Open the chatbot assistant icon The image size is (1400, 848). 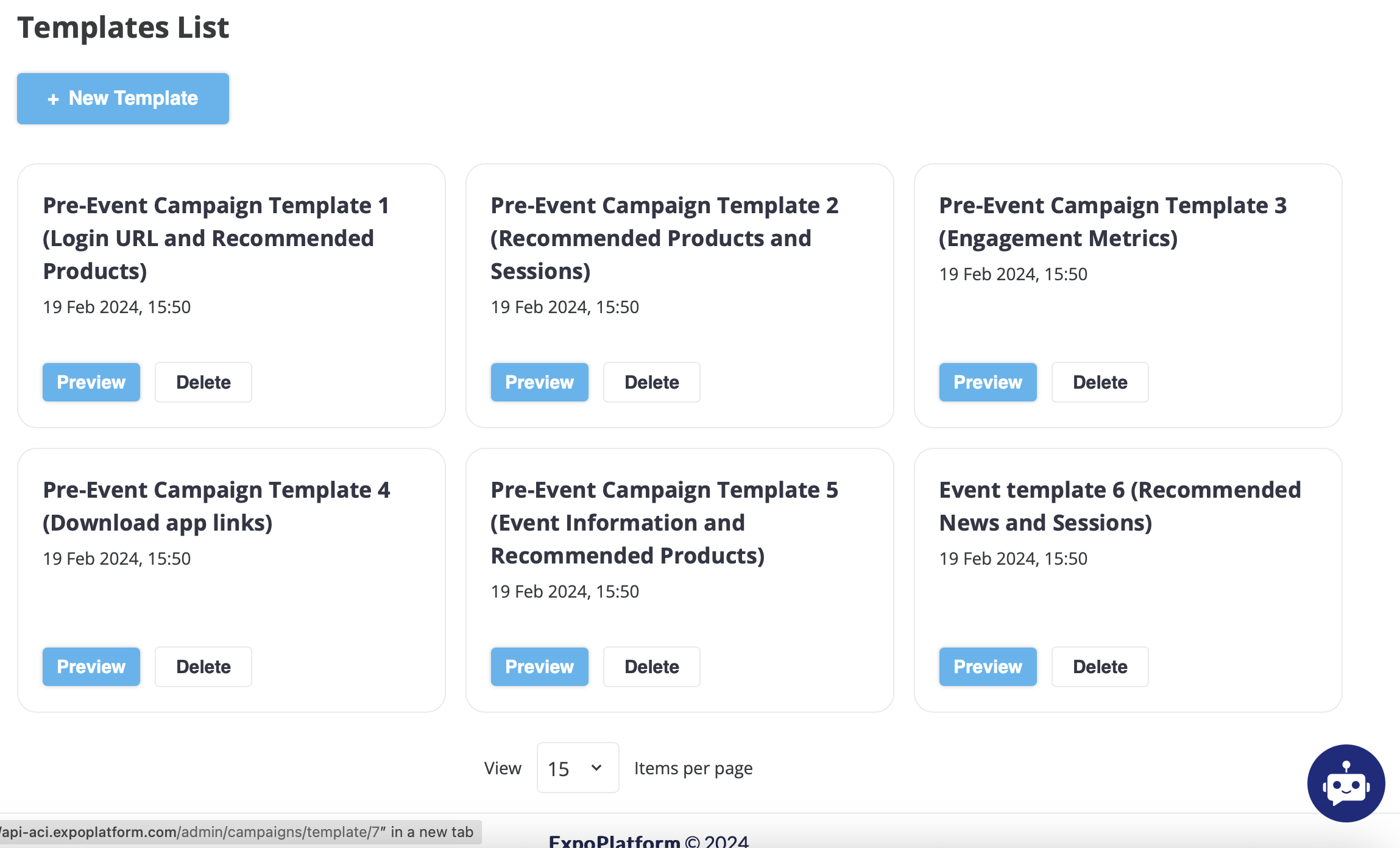click(x=1345, y=783)
